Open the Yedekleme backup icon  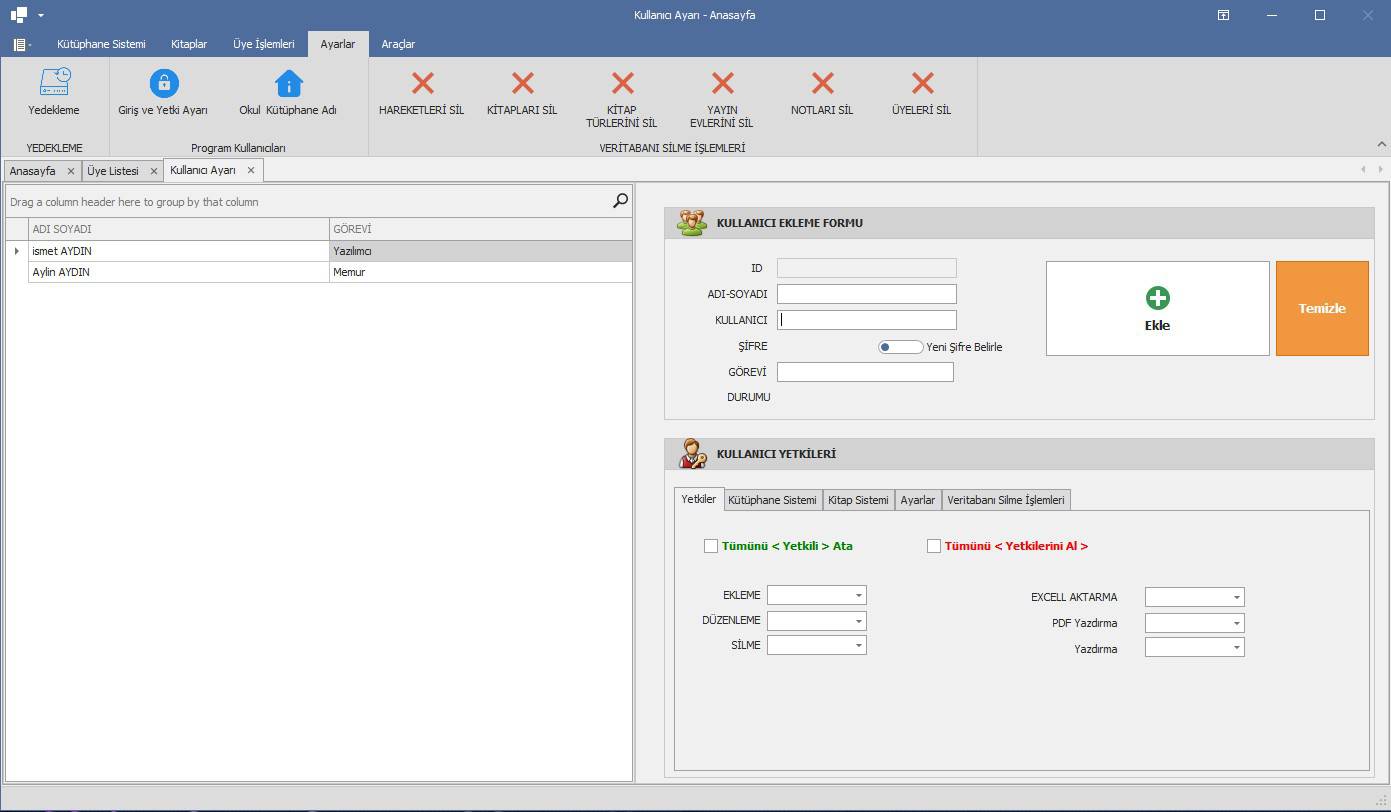coord(54,83)
